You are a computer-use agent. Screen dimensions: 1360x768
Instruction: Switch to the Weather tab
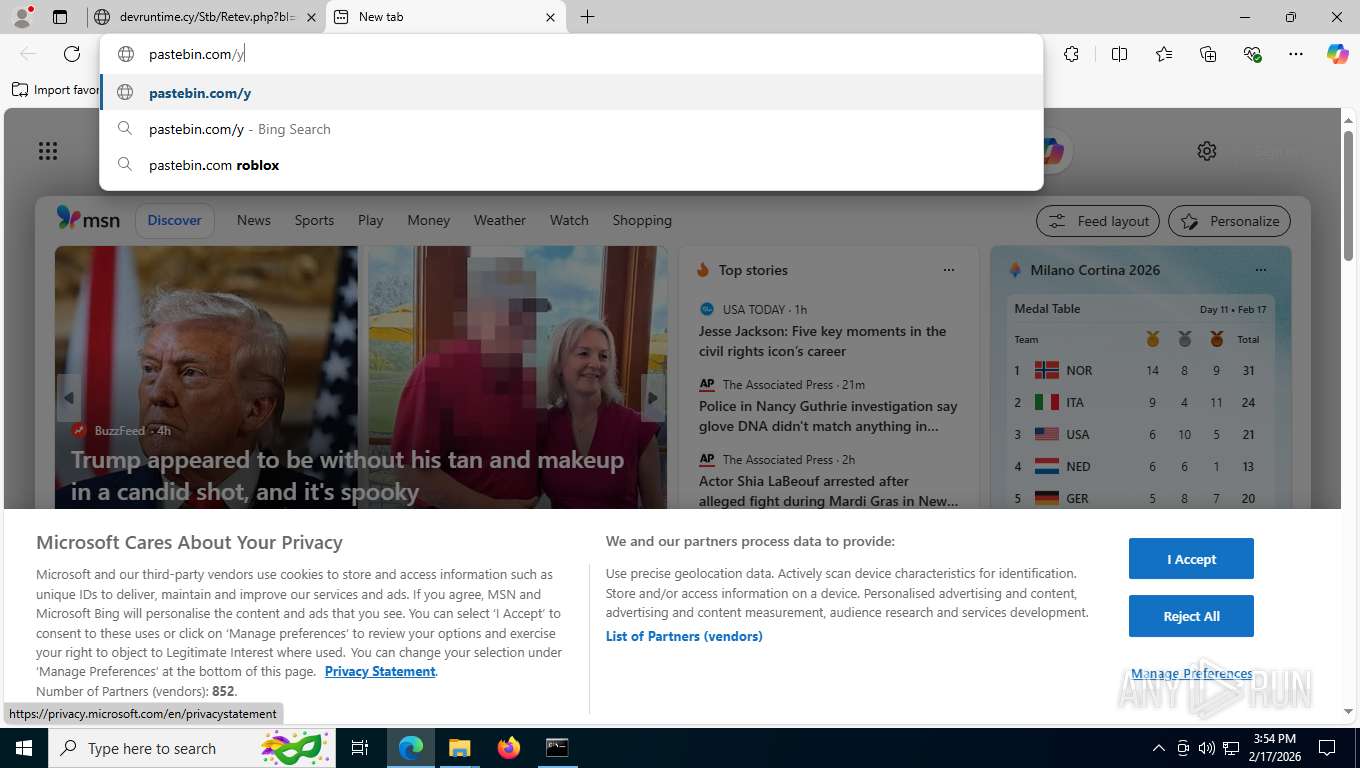pos(500,220)
